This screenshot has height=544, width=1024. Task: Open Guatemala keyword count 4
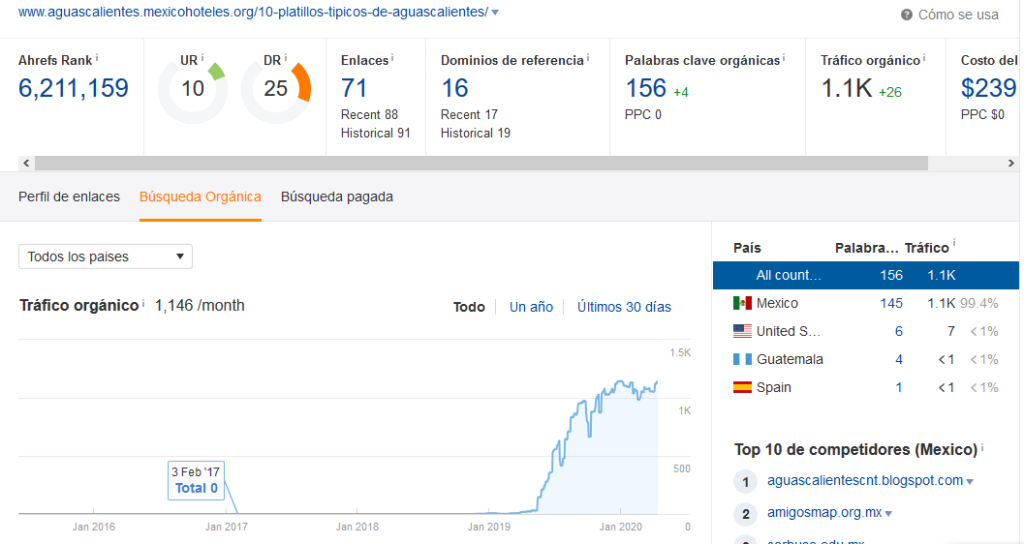[x=899, y=359]
